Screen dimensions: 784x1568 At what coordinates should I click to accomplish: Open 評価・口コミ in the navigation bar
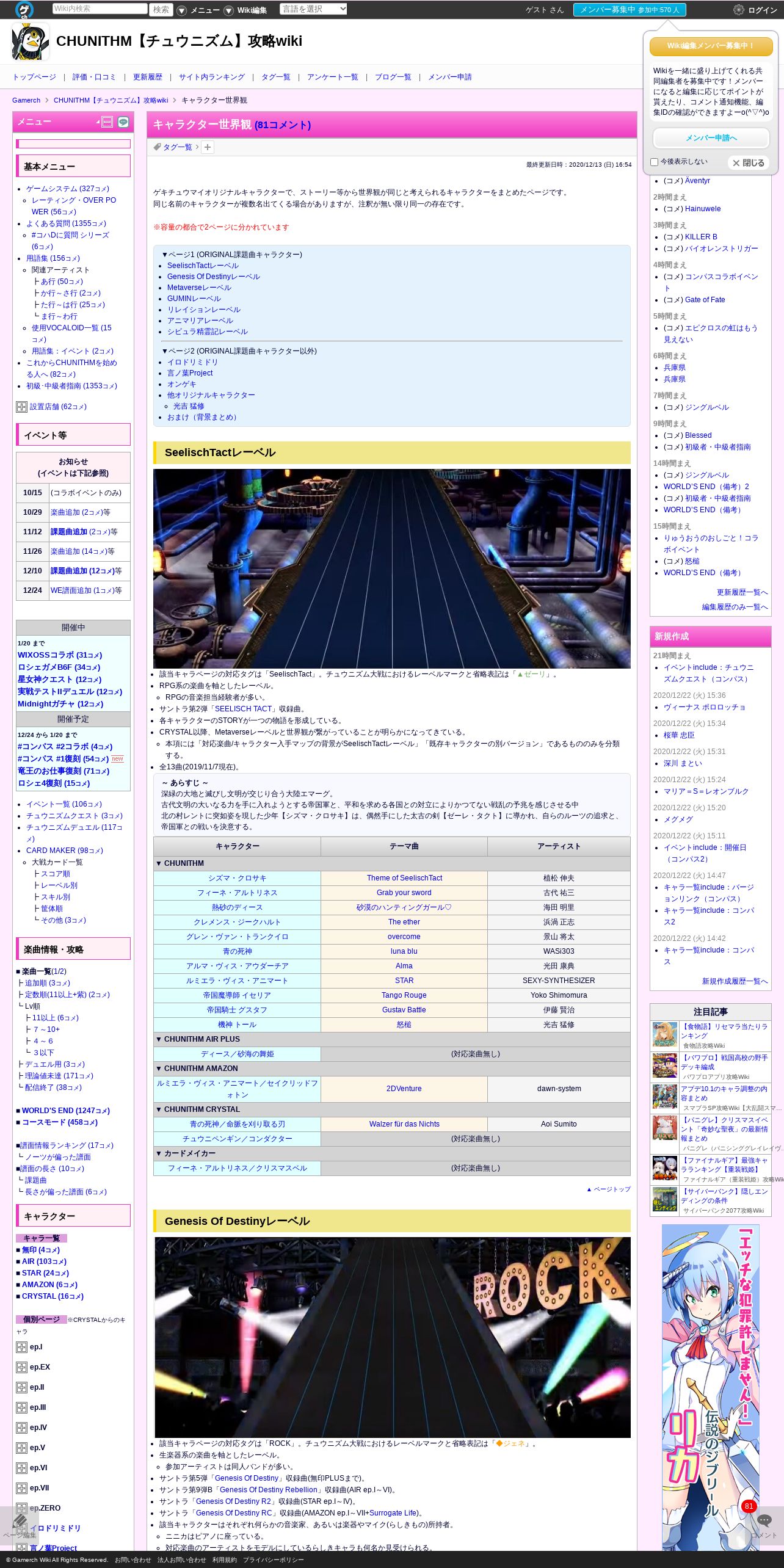[94, 77]
